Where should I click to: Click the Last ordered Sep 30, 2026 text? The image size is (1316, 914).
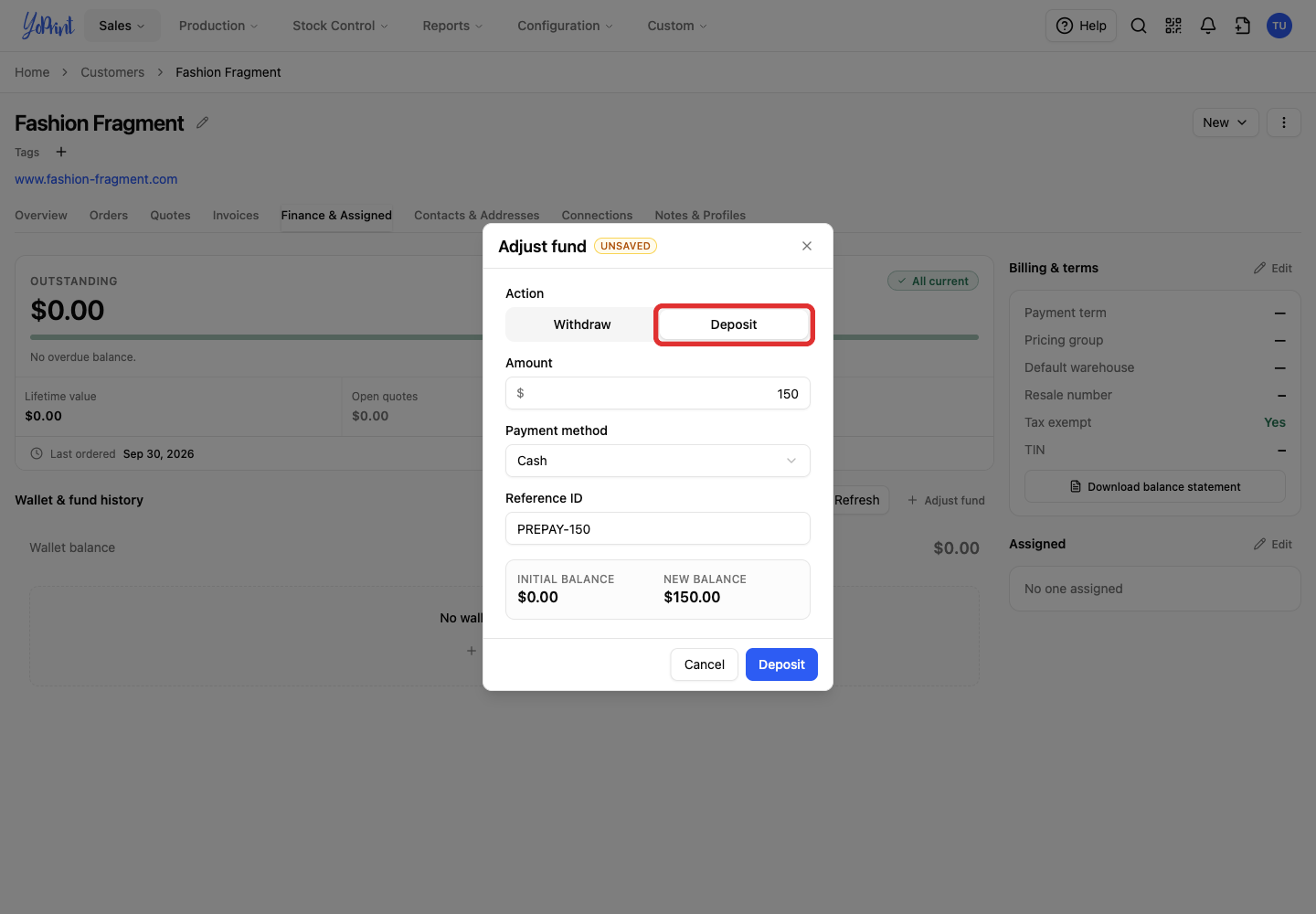click(122, 453)
